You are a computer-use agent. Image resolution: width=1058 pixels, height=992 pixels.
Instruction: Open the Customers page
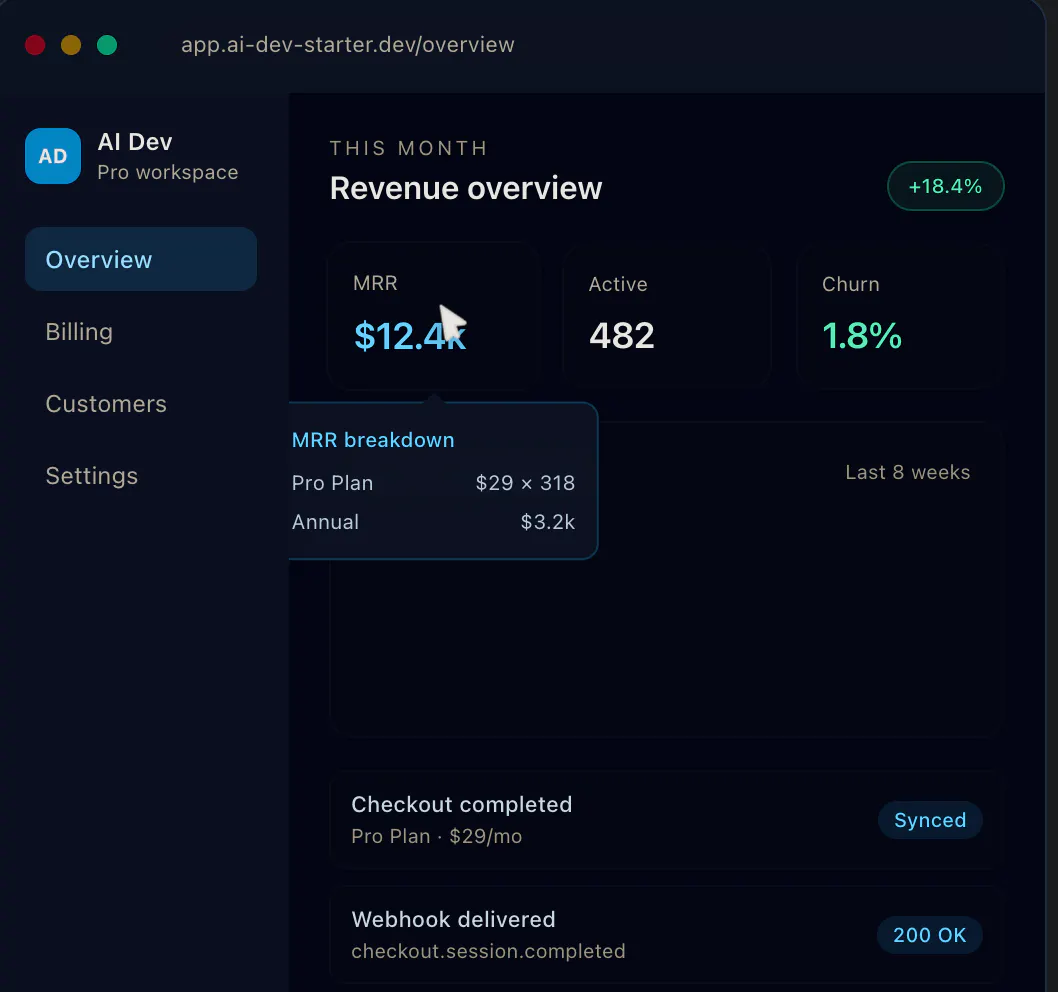pos(106,404)
